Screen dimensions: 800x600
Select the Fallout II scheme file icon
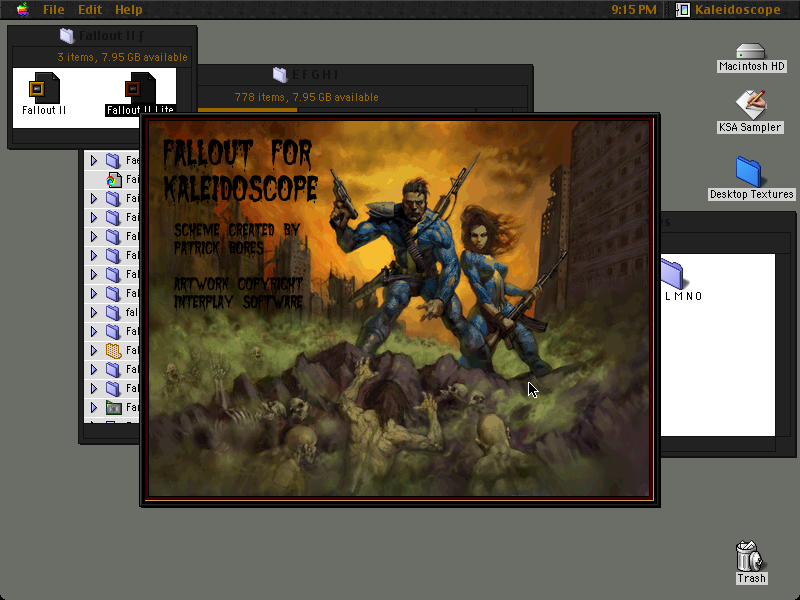point(44,88)
